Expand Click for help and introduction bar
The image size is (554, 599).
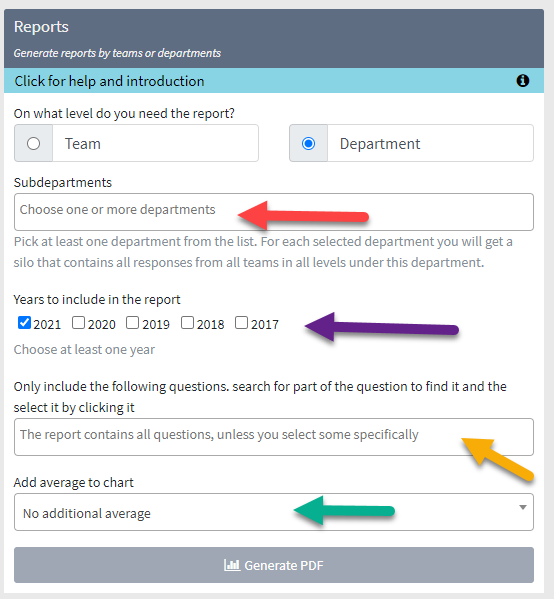coord(274,81)
